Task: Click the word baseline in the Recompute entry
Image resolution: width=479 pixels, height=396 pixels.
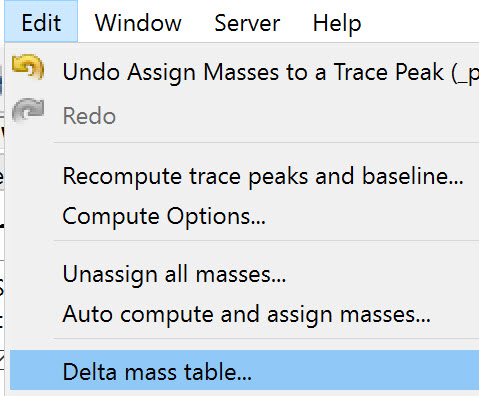Action: [x=413, y=175]
